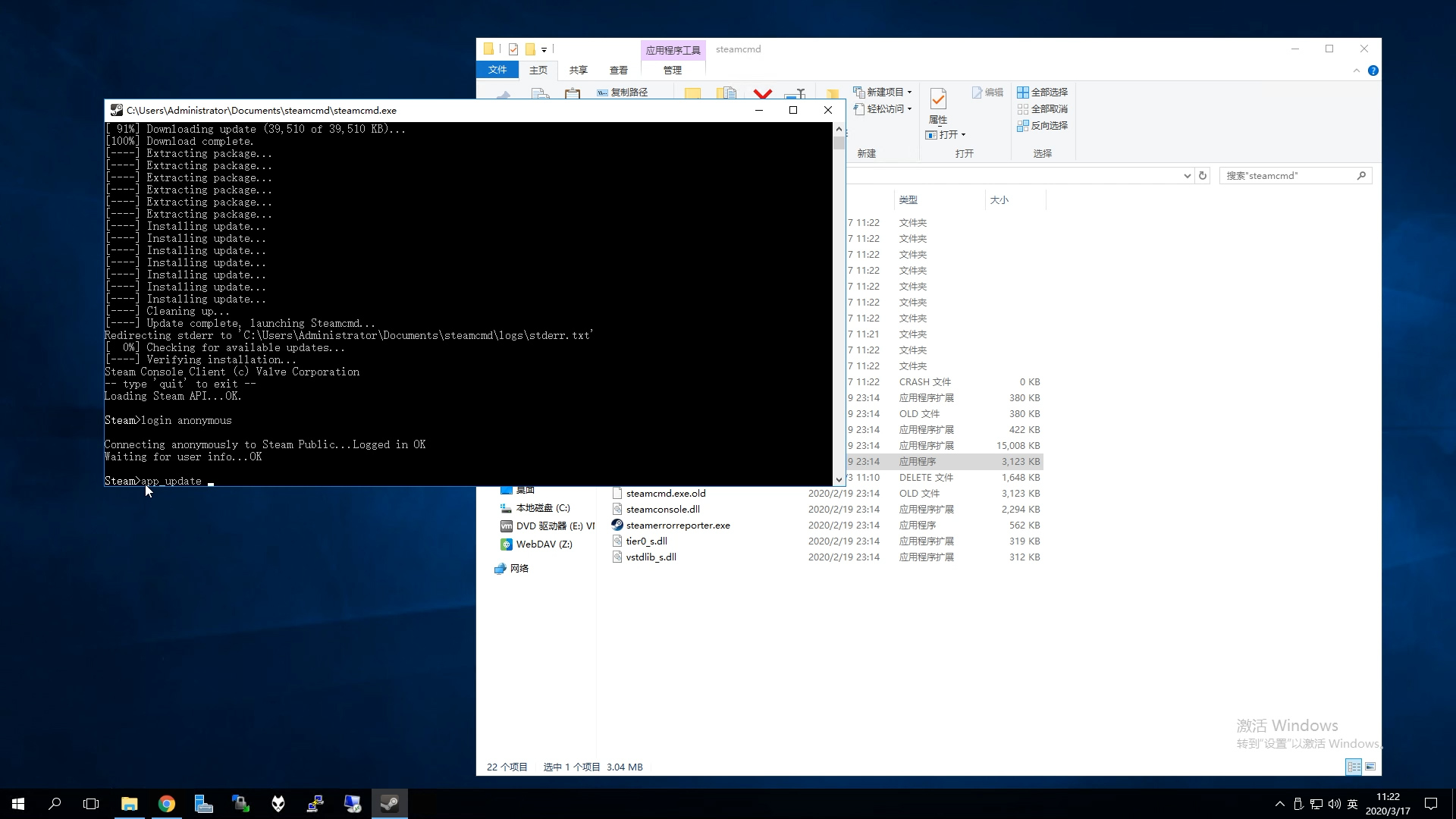Open the View (查看) ribbon tab
This screenshot has width=1456, height=819.
[619, 70]
